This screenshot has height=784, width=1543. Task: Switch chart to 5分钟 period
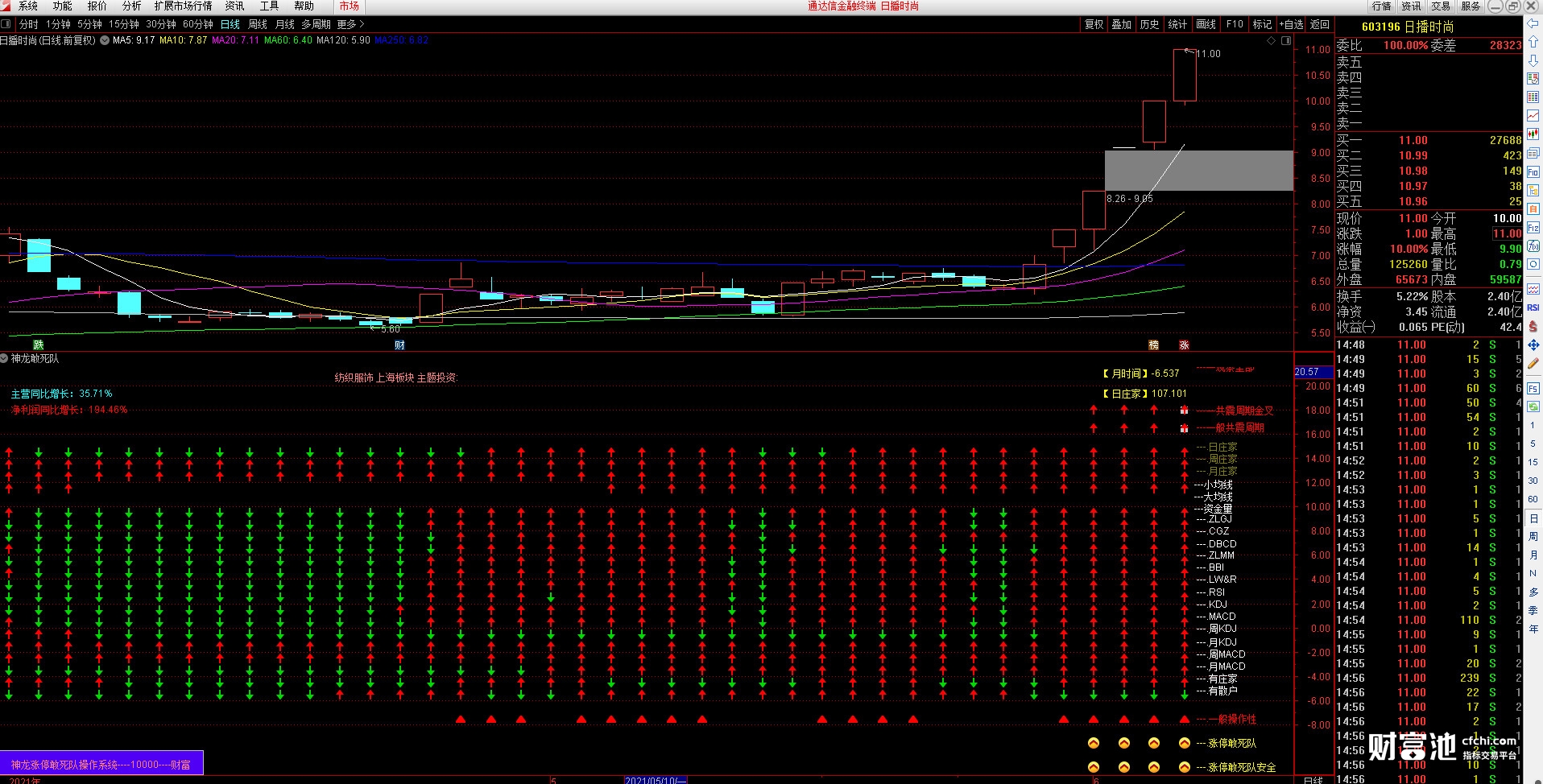point(89,24)
